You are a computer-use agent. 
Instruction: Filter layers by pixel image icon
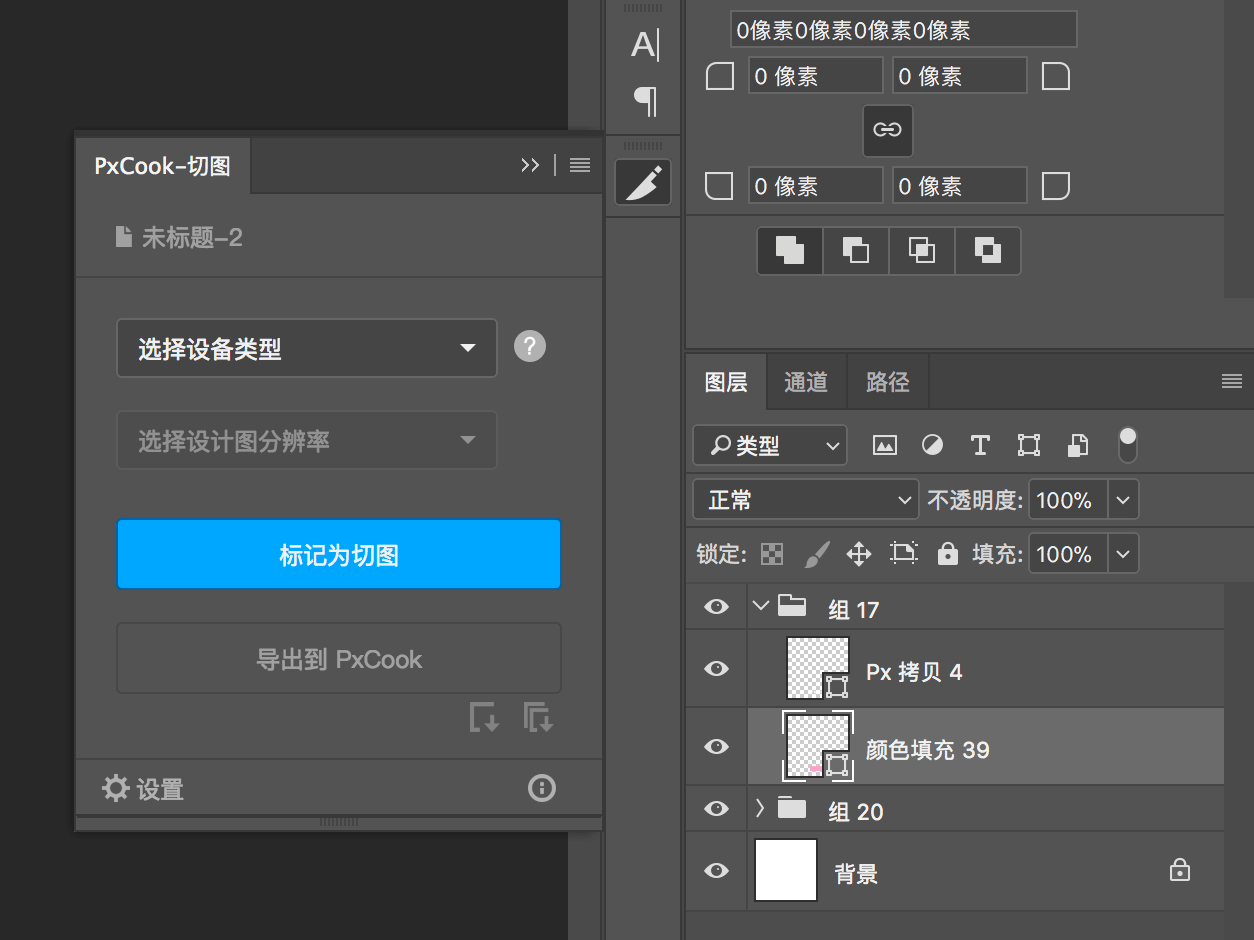point(884,446)
